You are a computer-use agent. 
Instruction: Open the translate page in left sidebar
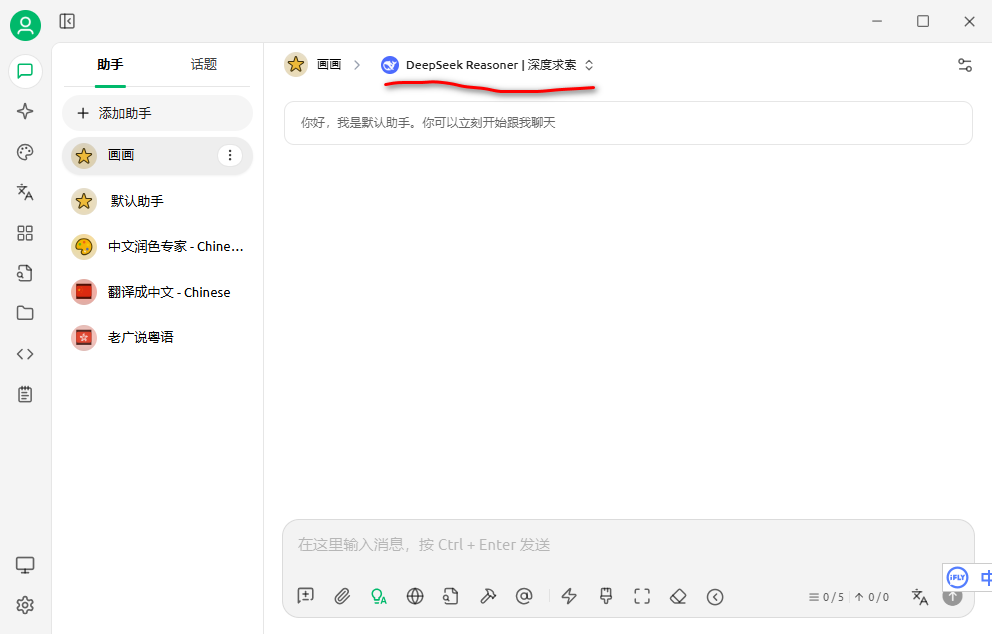point(25,192)
